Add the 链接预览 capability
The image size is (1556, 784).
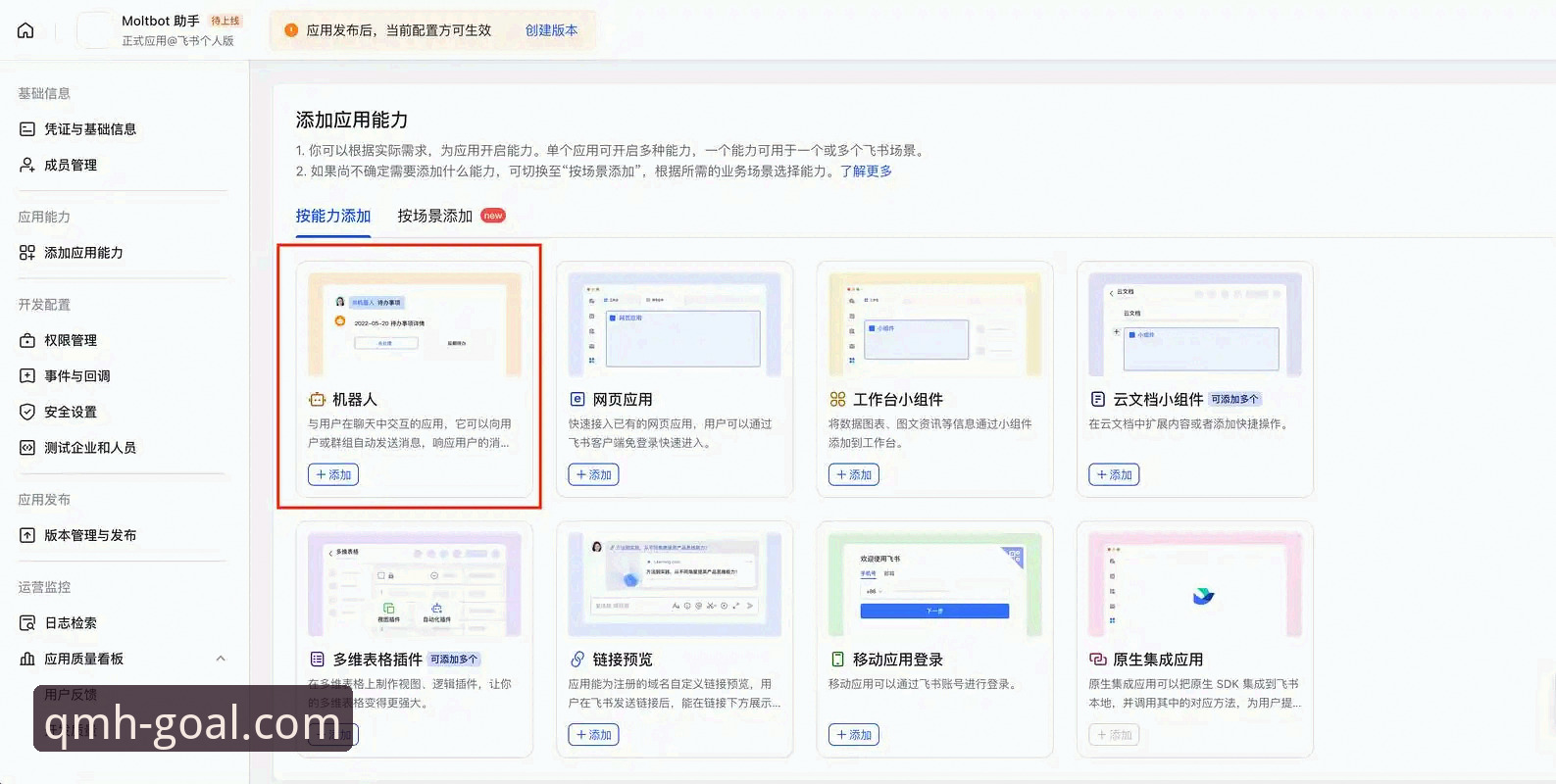point(593,735)
